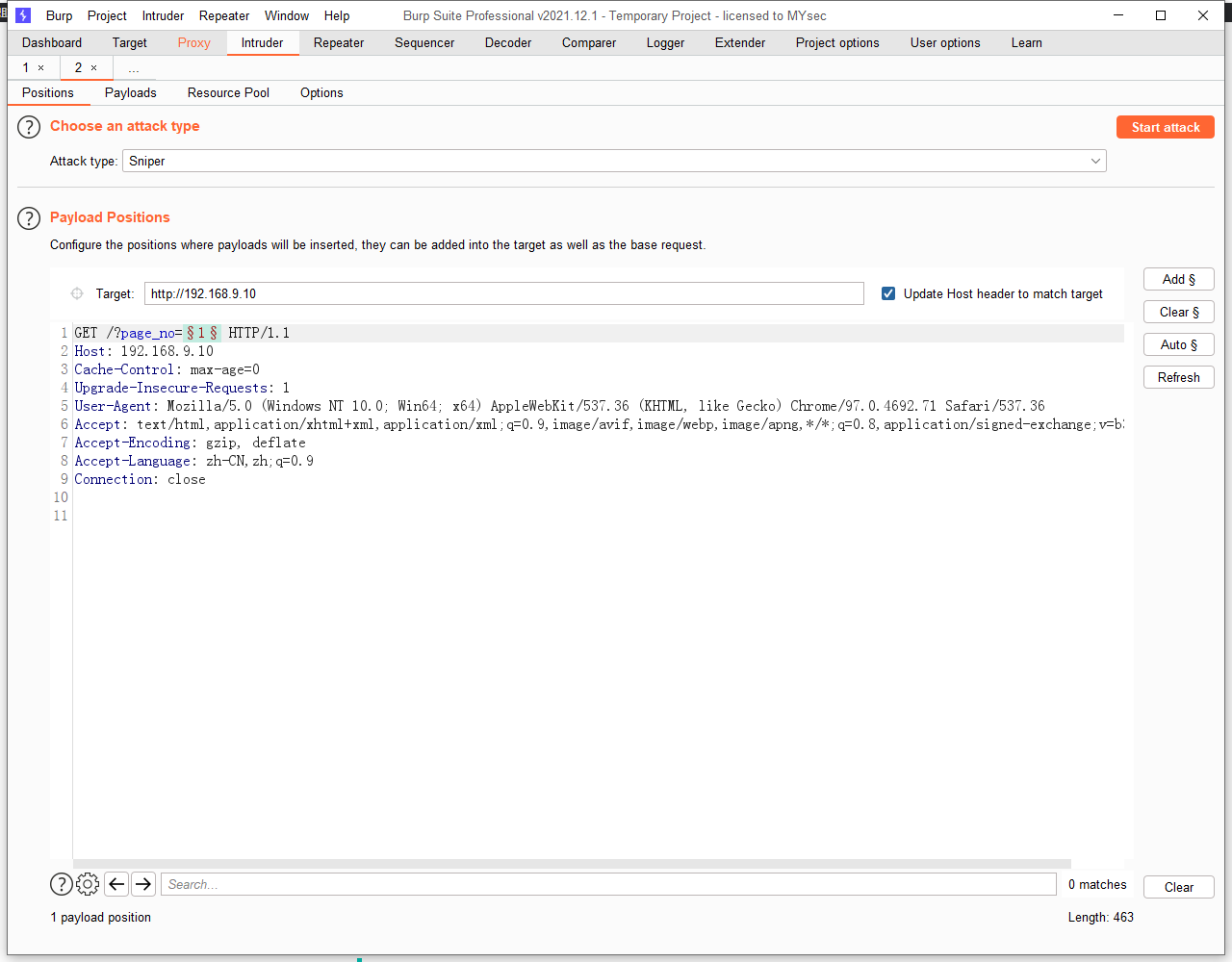
Task: Go to previous search match arrow
Action: (x=117, y=884)
